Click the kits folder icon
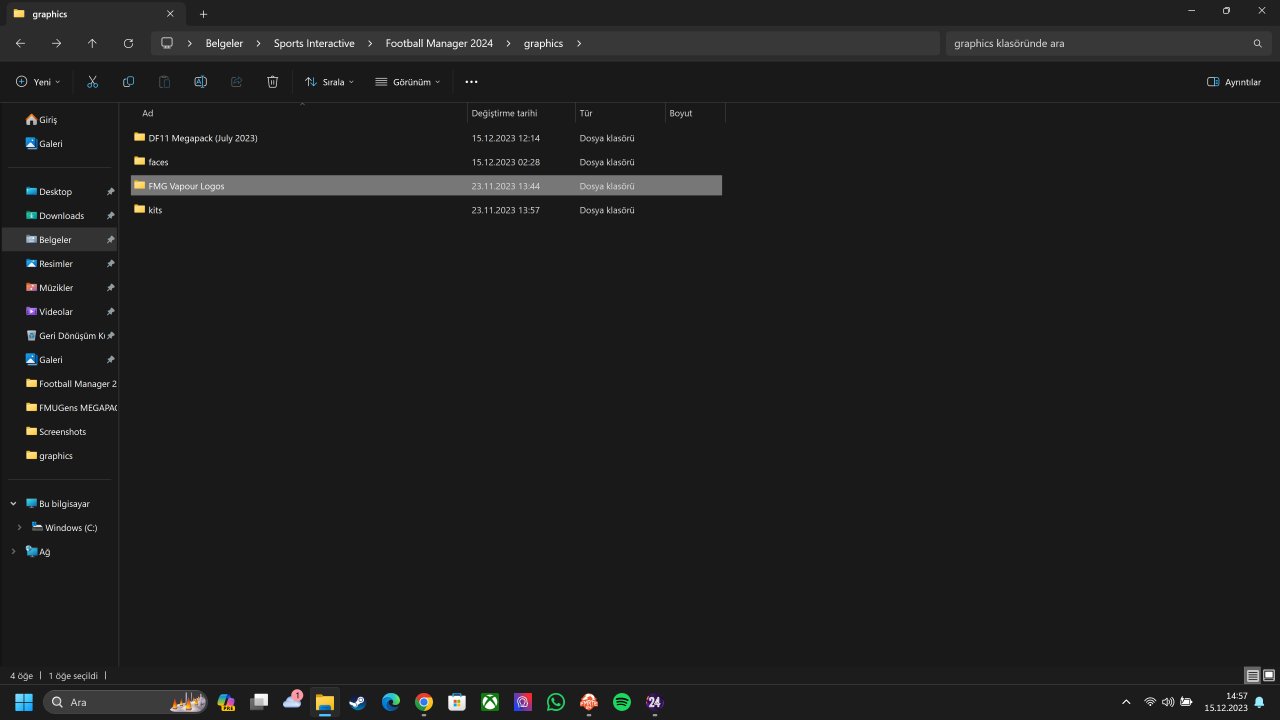 coord(140,209)
